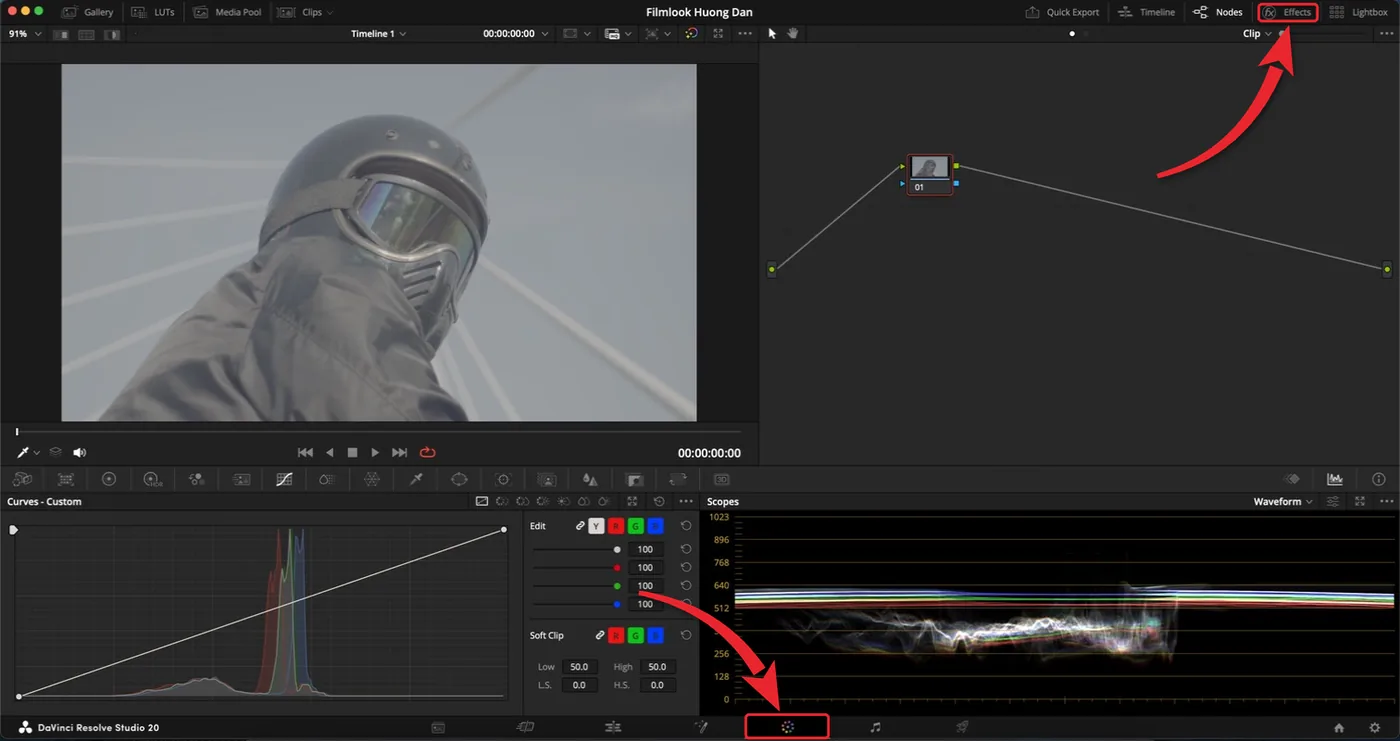Open the Clip node mode dropdown

coord(1257,34)
